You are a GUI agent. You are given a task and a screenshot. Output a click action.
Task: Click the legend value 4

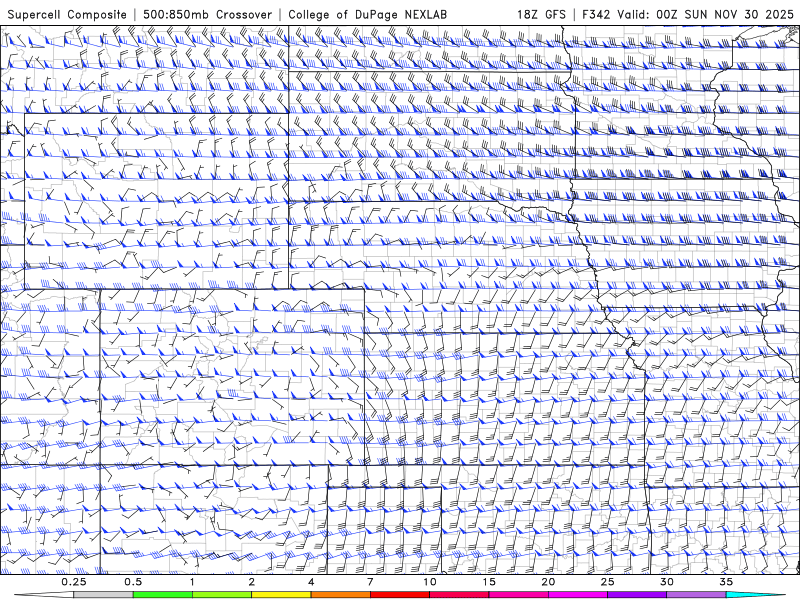pyautogui.click(x=311, y=582)
